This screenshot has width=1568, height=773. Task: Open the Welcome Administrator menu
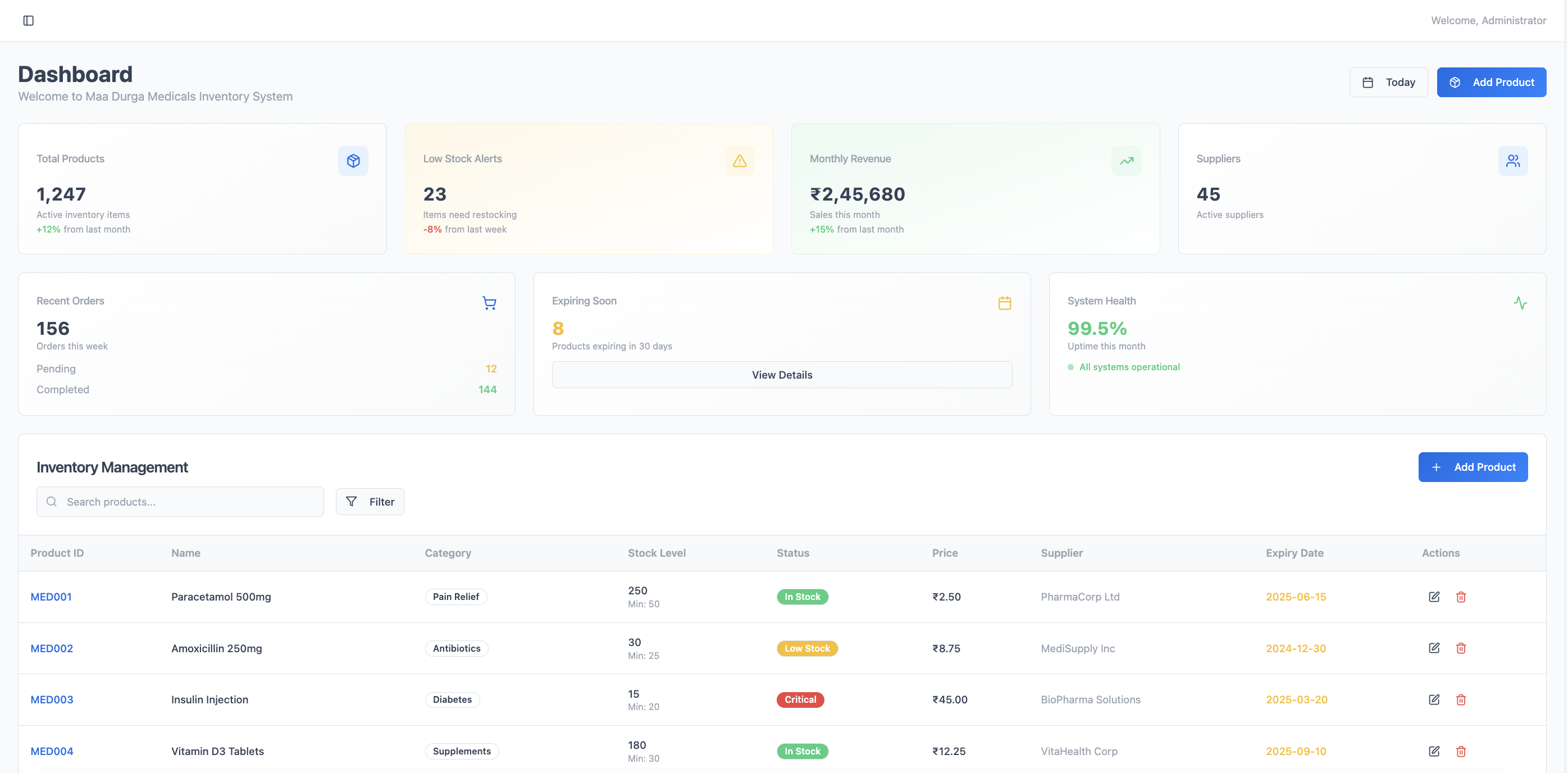click(1488, 20)
